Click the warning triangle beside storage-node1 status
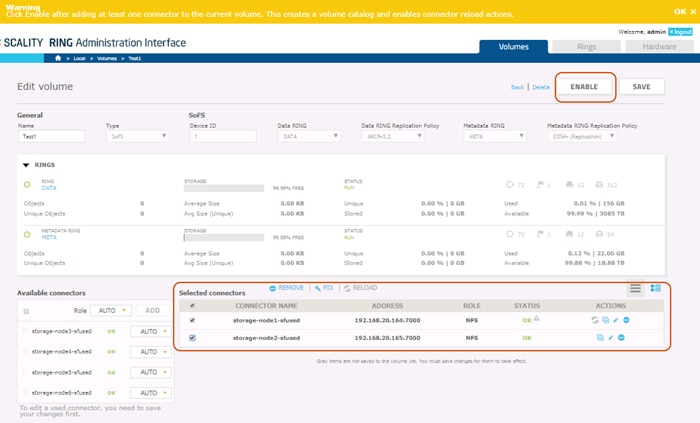700x423 pixels. (x=537, y=319)
